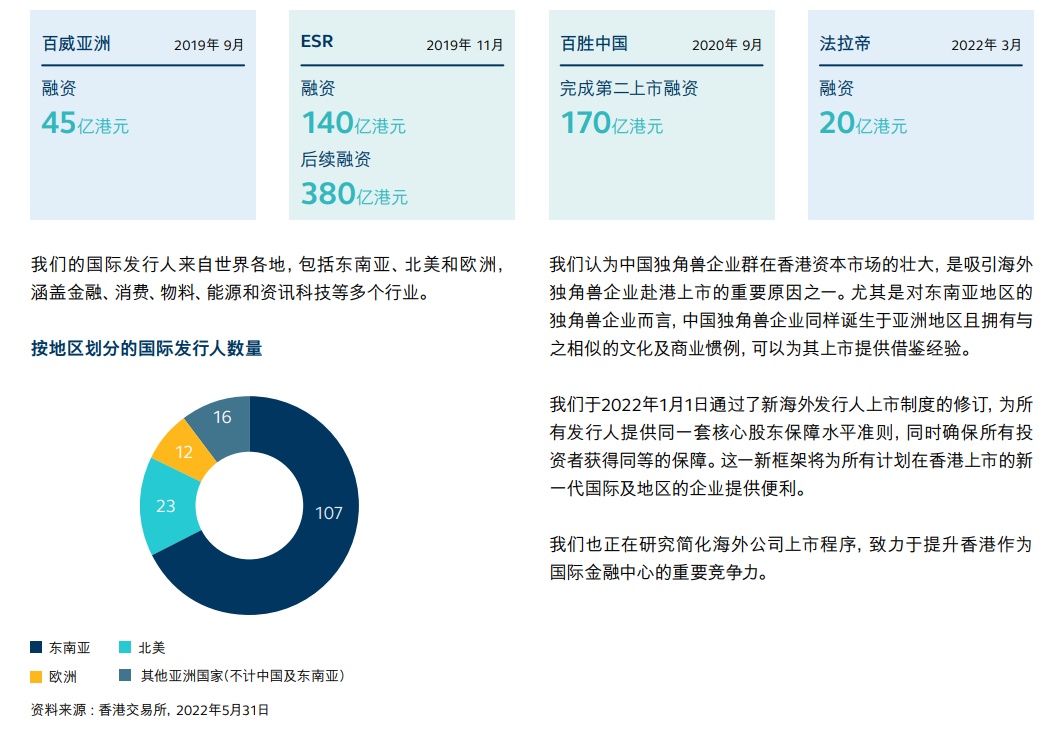This screenshot has width=1060, height=746.
Task: Click the legend label 东南亚
Action: (70, 648)
